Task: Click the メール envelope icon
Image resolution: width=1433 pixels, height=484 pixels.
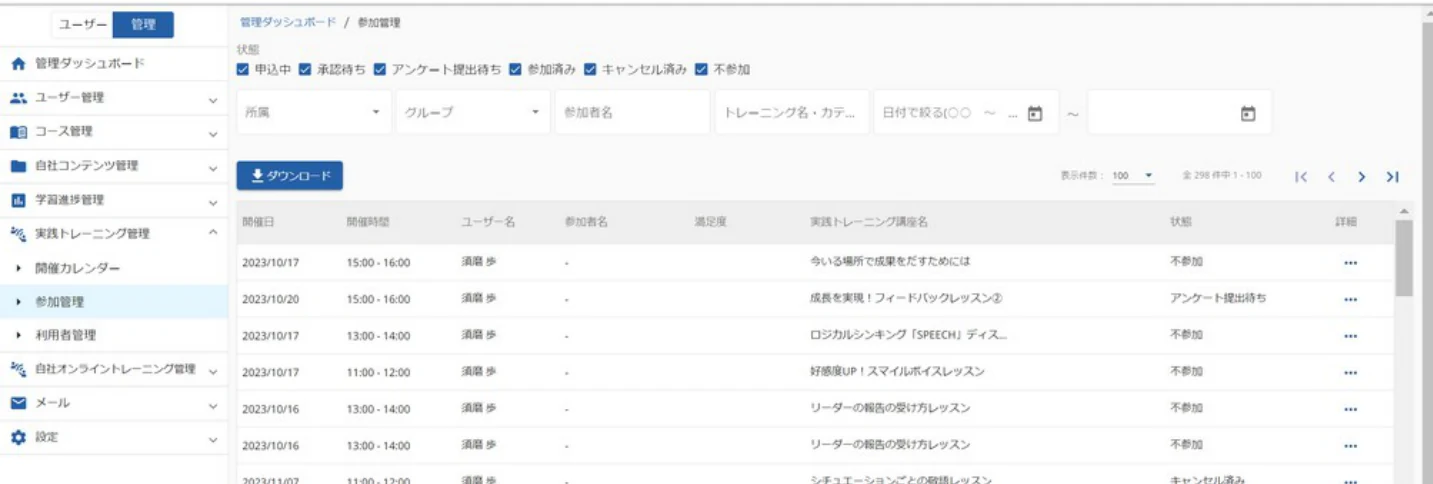Action: [x=18, y=403]
